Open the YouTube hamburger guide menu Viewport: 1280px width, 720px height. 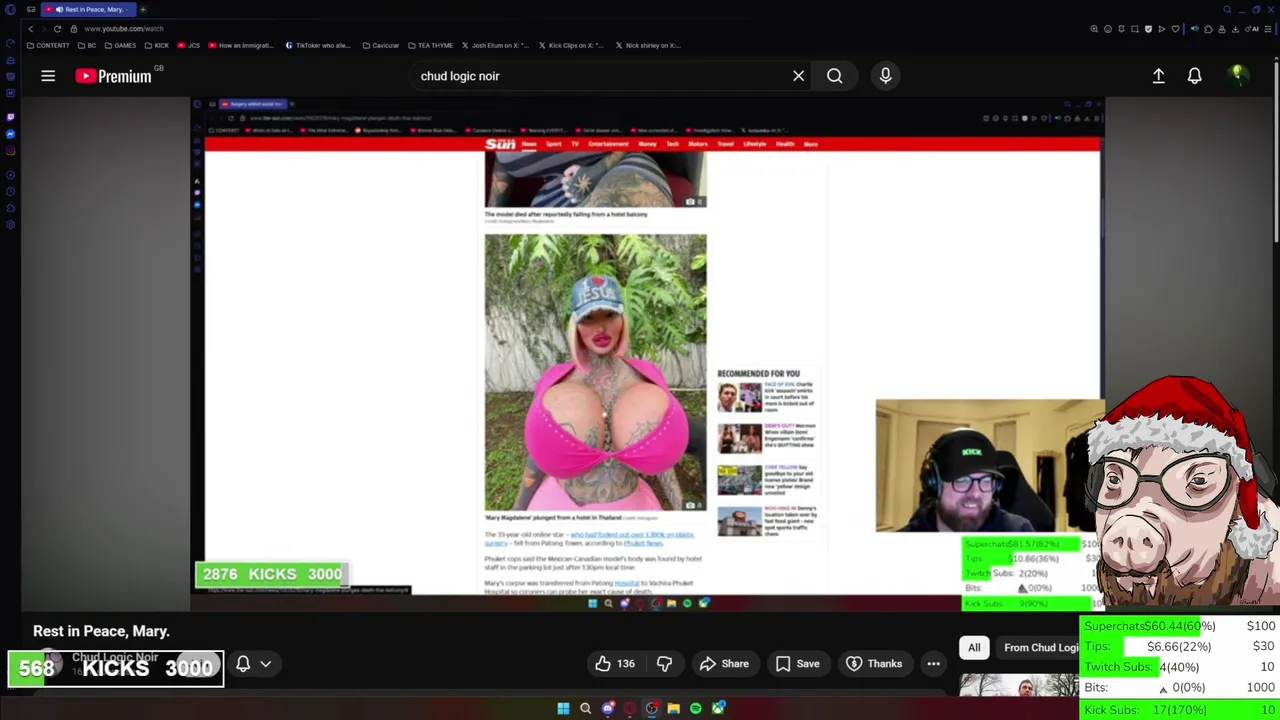pyautogui.click(x=48, y=76)
